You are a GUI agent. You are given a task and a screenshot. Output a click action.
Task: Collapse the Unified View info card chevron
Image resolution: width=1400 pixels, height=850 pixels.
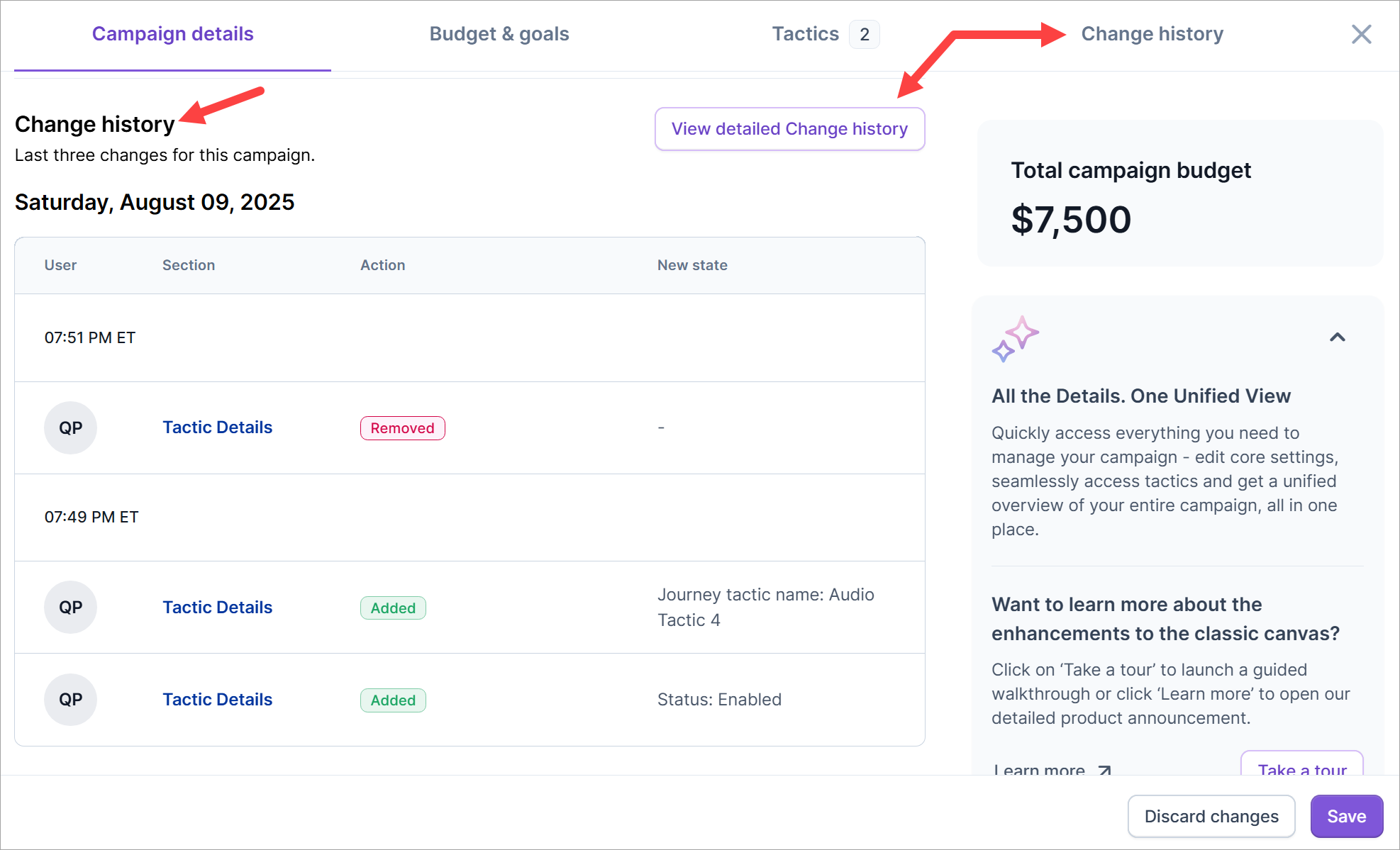[1337, 337]
